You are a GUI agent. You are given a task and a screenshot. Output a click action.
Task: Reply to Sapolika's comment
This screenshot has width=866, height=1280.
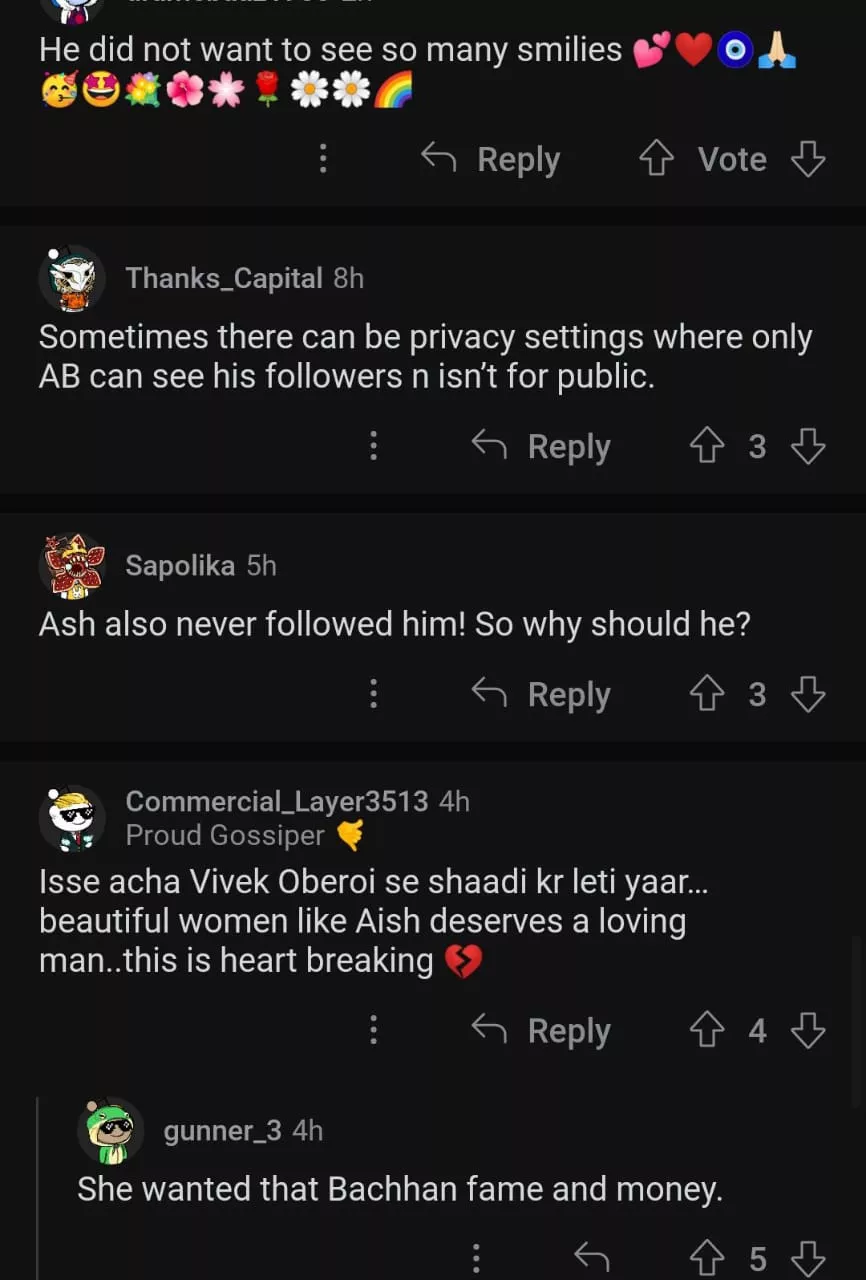pyautogui.click(x=541, y=694)
